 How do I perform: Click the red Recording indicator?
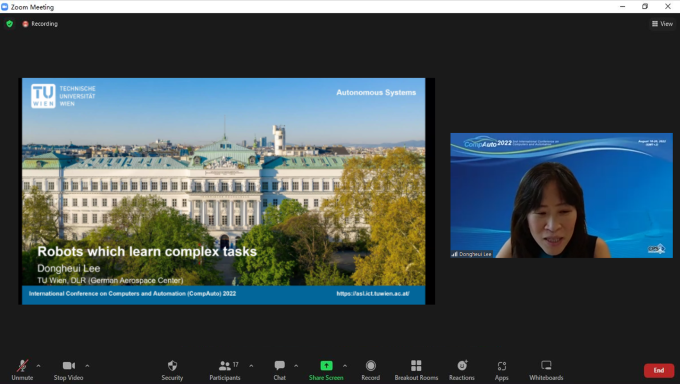point(40,24)
